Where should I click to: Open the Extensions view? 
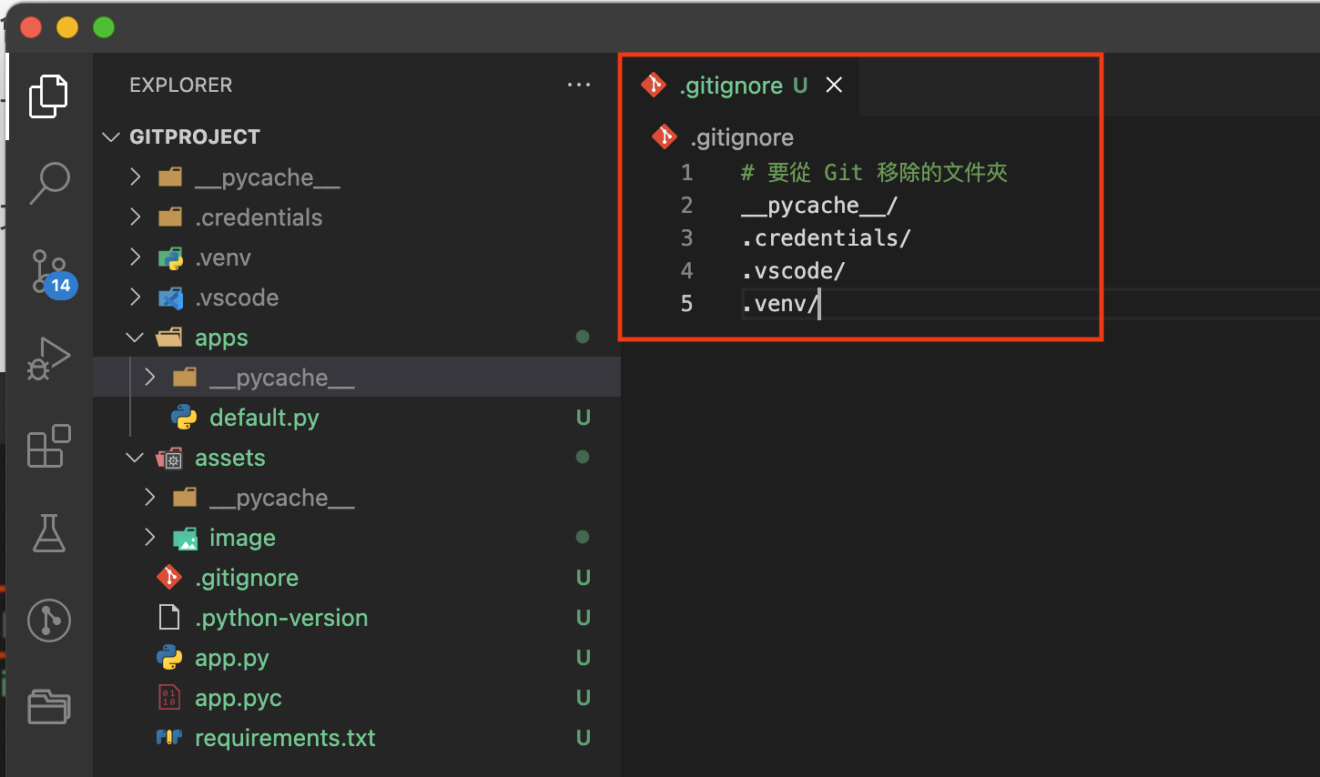point(49,446)
